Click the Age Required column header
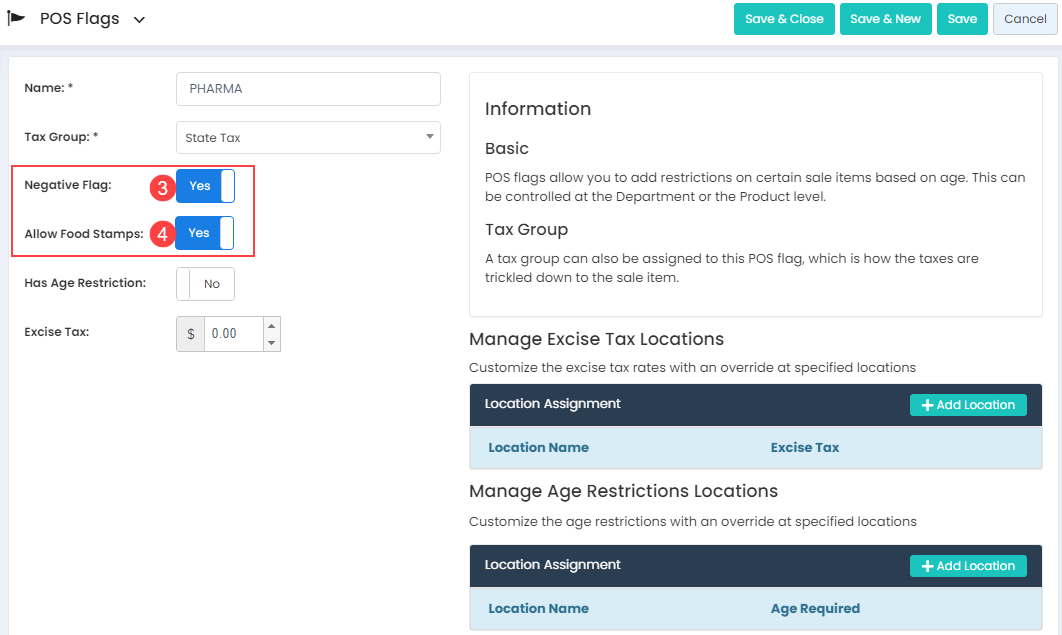This screenshot has height=635, width=1062. click(814, 609)
